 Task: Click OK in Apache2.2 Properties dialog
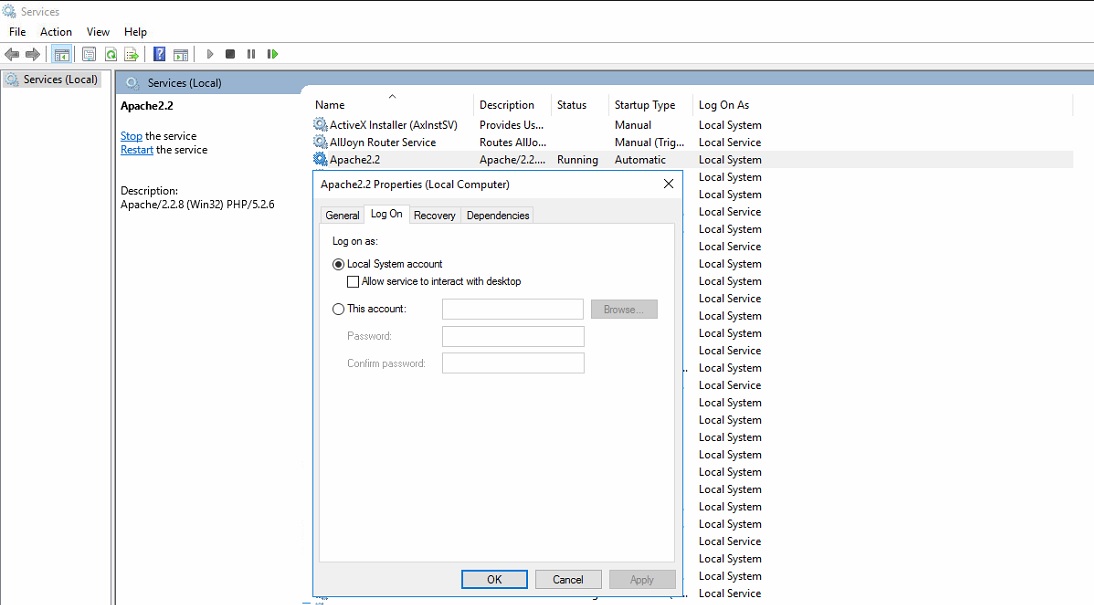point(494,579)
